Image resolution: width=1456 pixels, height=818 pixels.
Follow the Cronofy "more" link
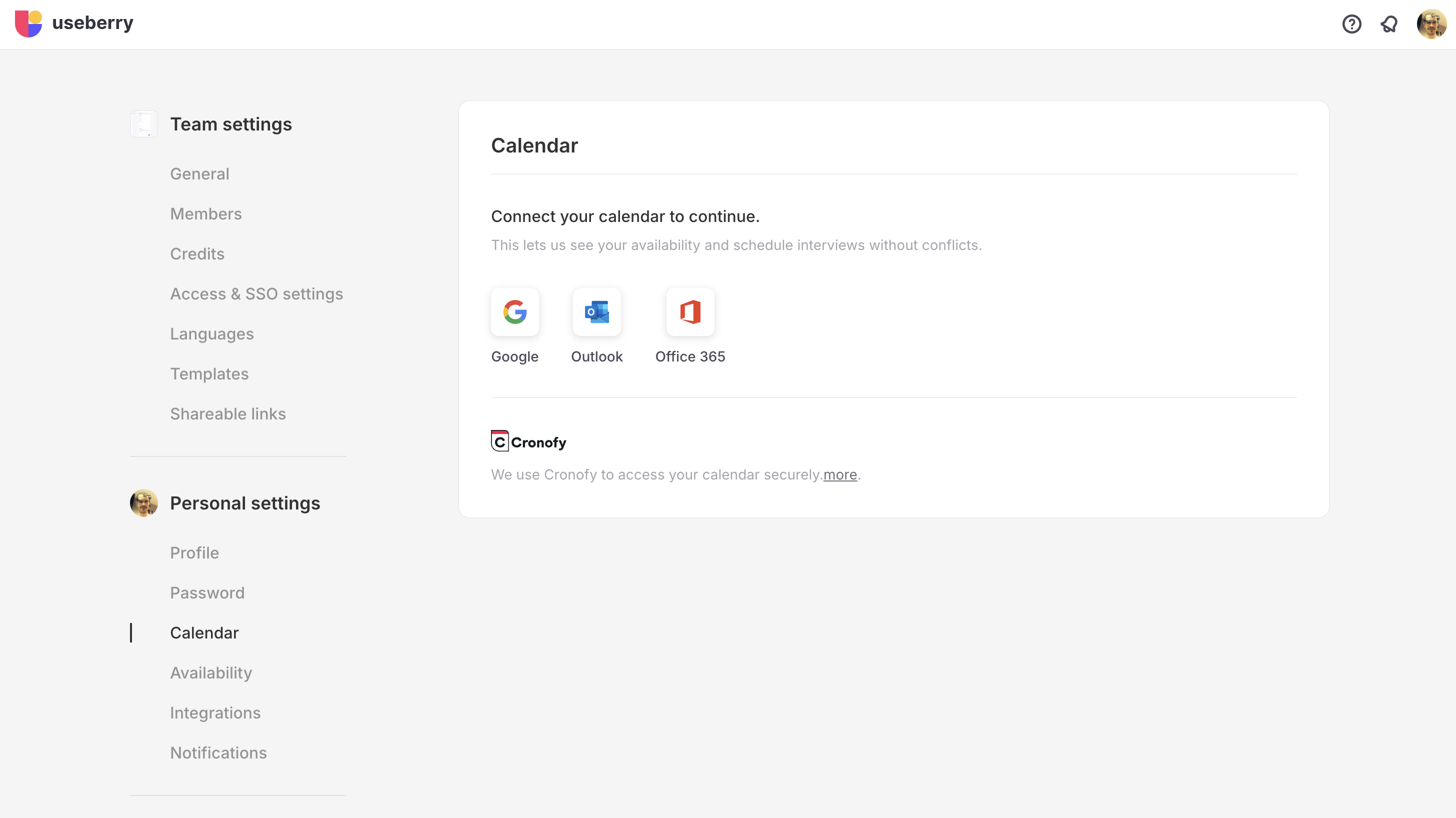(840, 475)
